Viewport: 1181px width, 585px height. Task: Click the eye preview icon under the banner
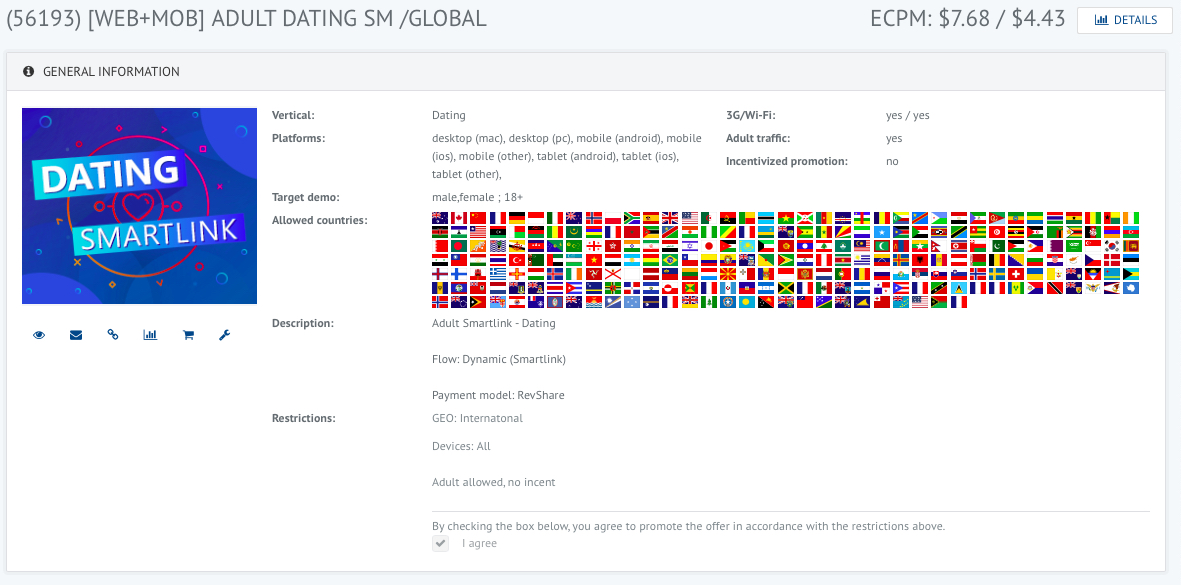coord(39,335)
